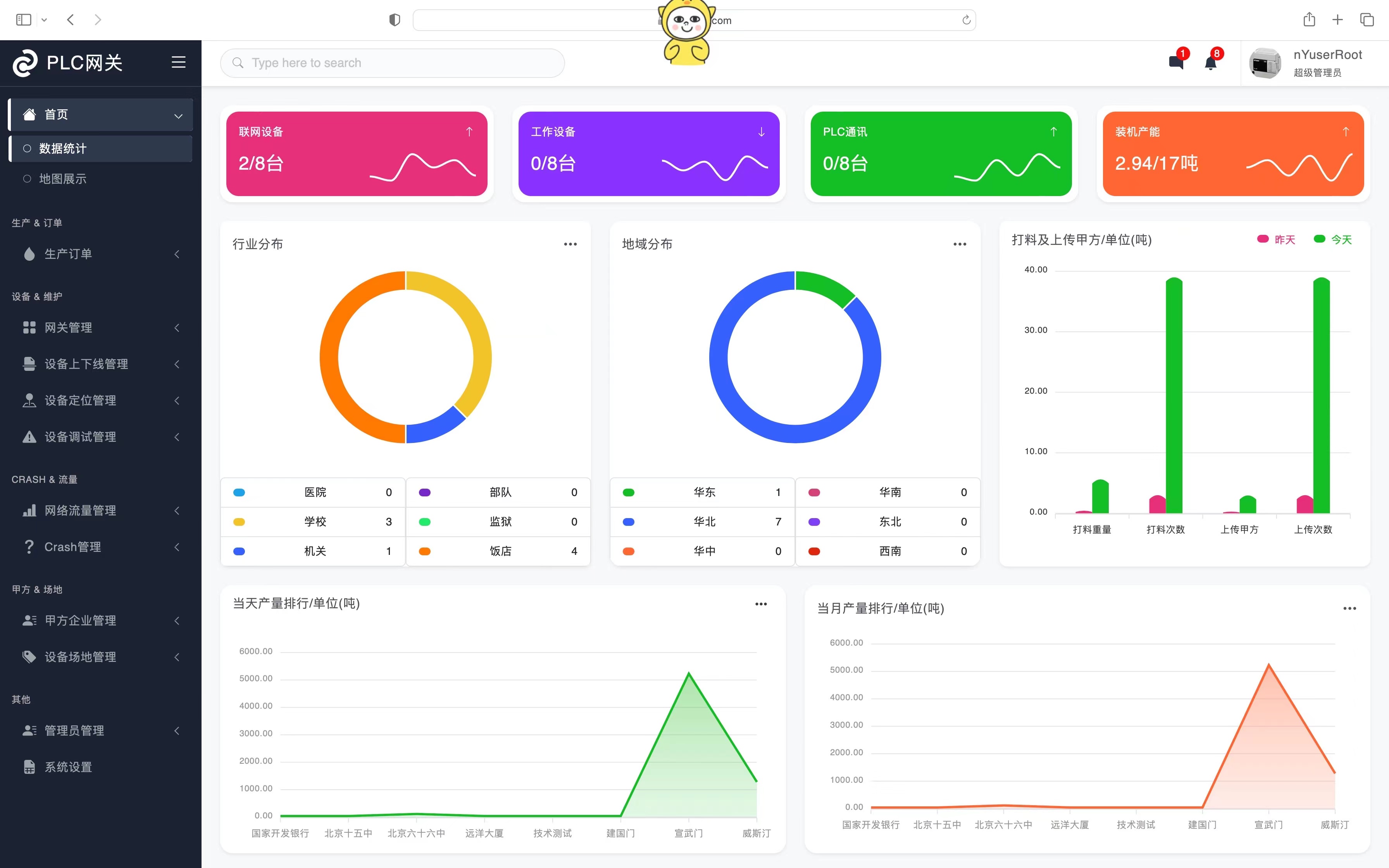Click the 设备上下线管理 device icon
This screenshot has width=1389, height=868.
[28, 363]
